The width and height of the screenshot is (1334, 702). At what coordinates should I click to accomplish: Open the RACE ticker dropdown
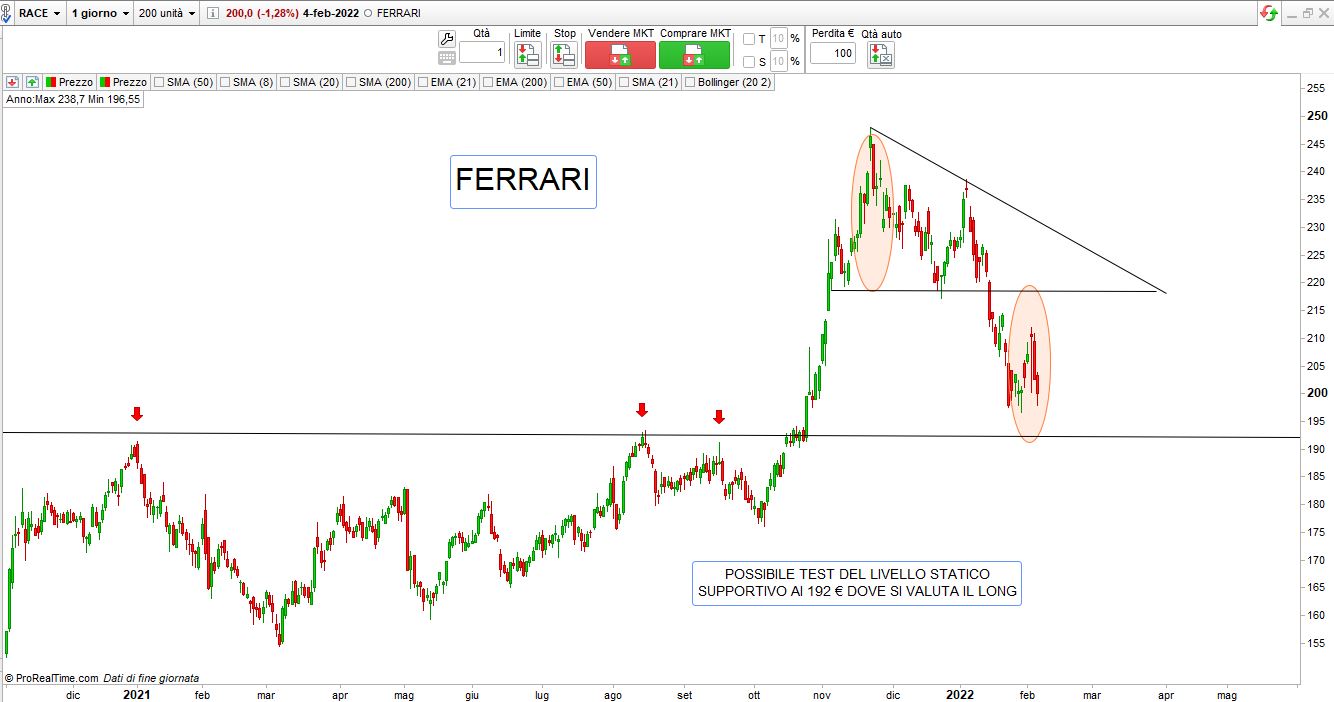point(40,13)
